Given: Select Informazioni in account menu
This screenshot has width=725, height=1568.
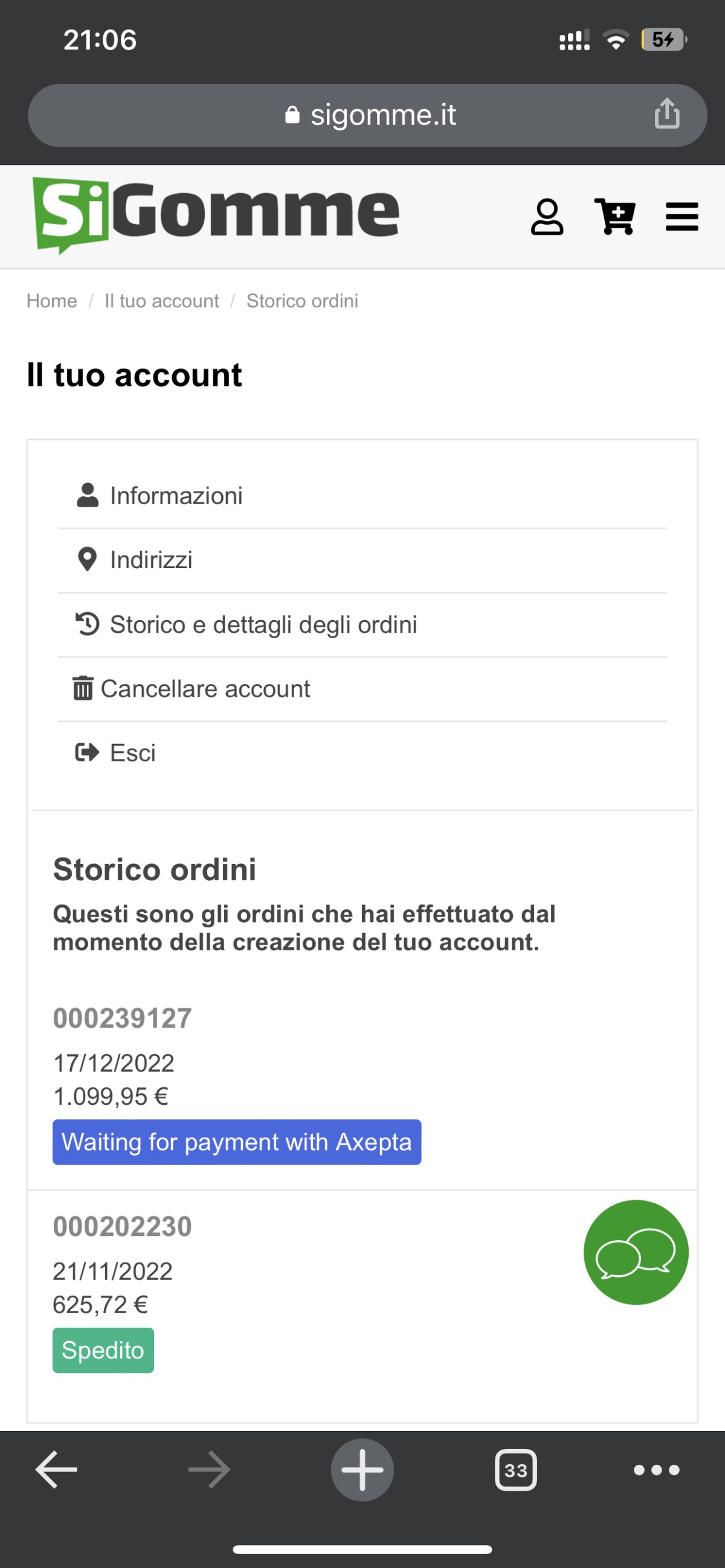Looking at the screenshot, I should (x=176, y=496).
